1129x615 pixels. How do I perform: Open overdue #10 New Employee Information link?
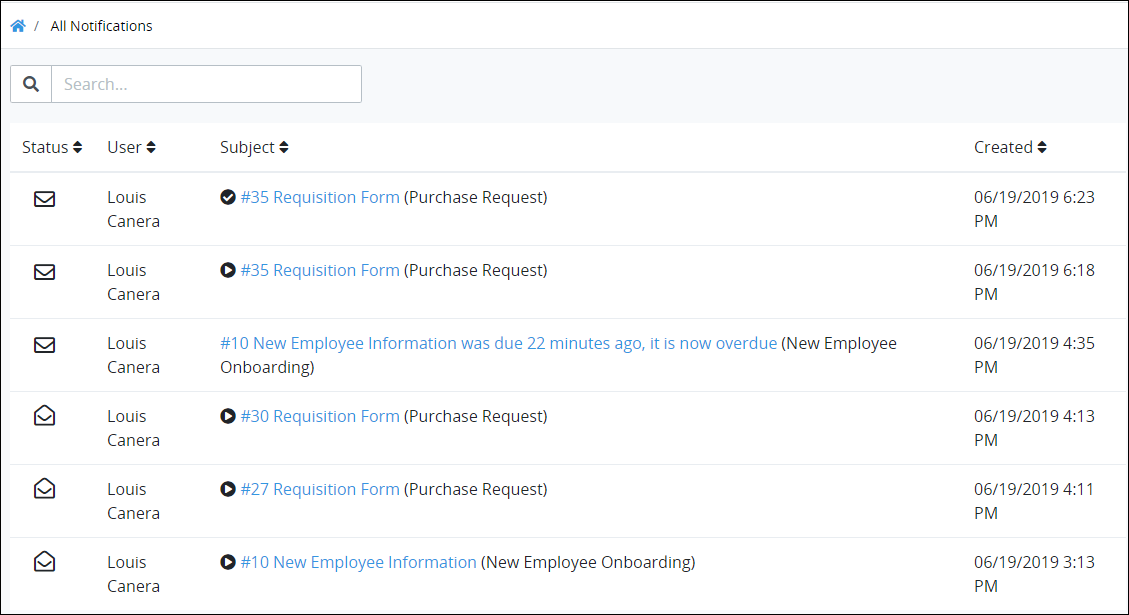pyautogui.click(x=498, y=344)
